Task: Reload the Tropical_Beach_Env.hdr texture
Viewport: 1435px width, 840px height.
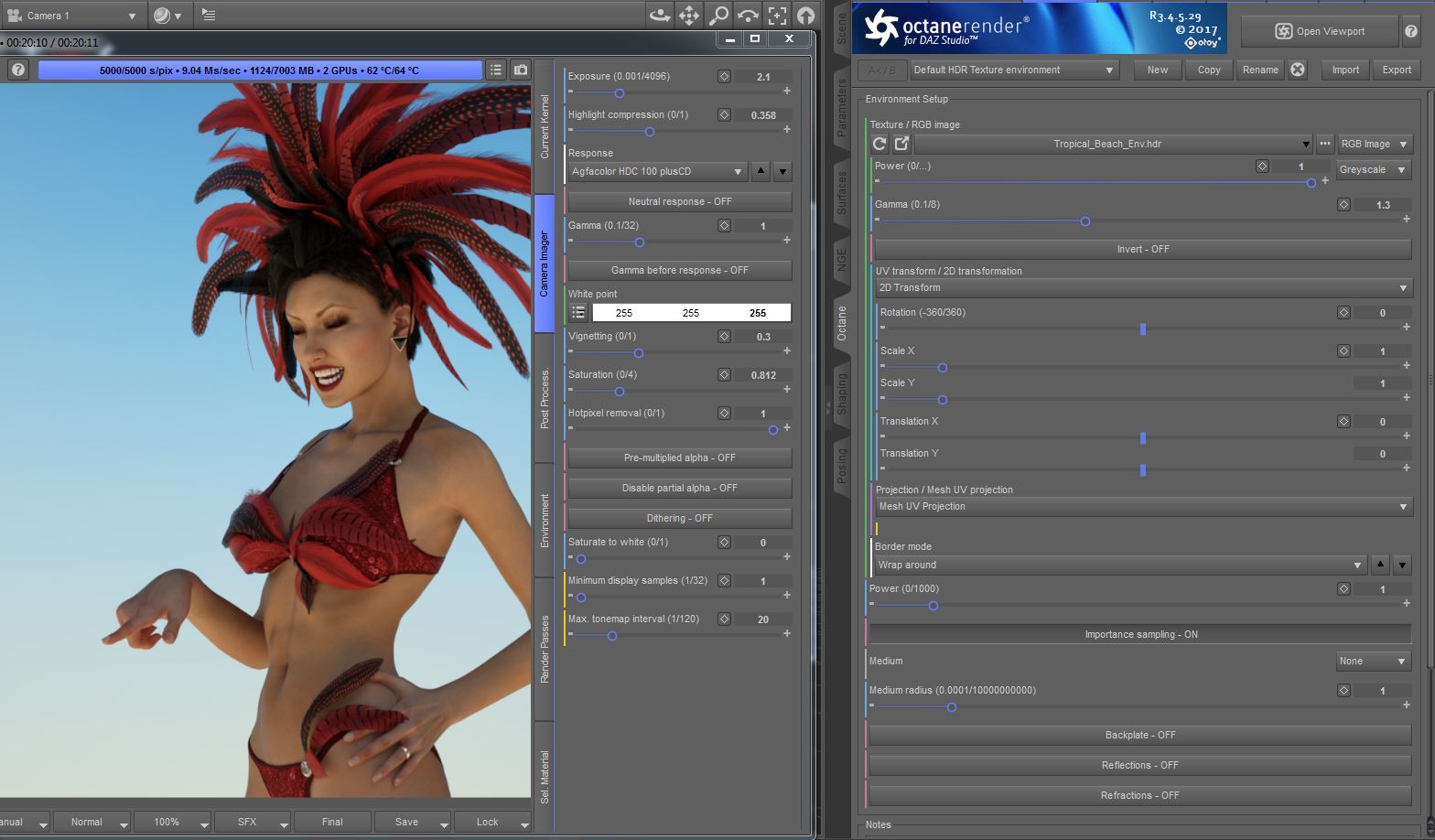Action: (x=879, y=144)
